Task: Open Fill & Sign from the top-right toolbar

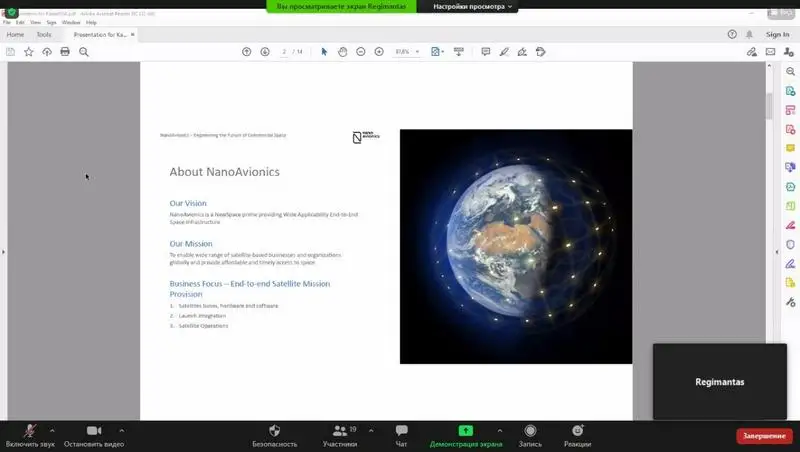Action: 752,52
